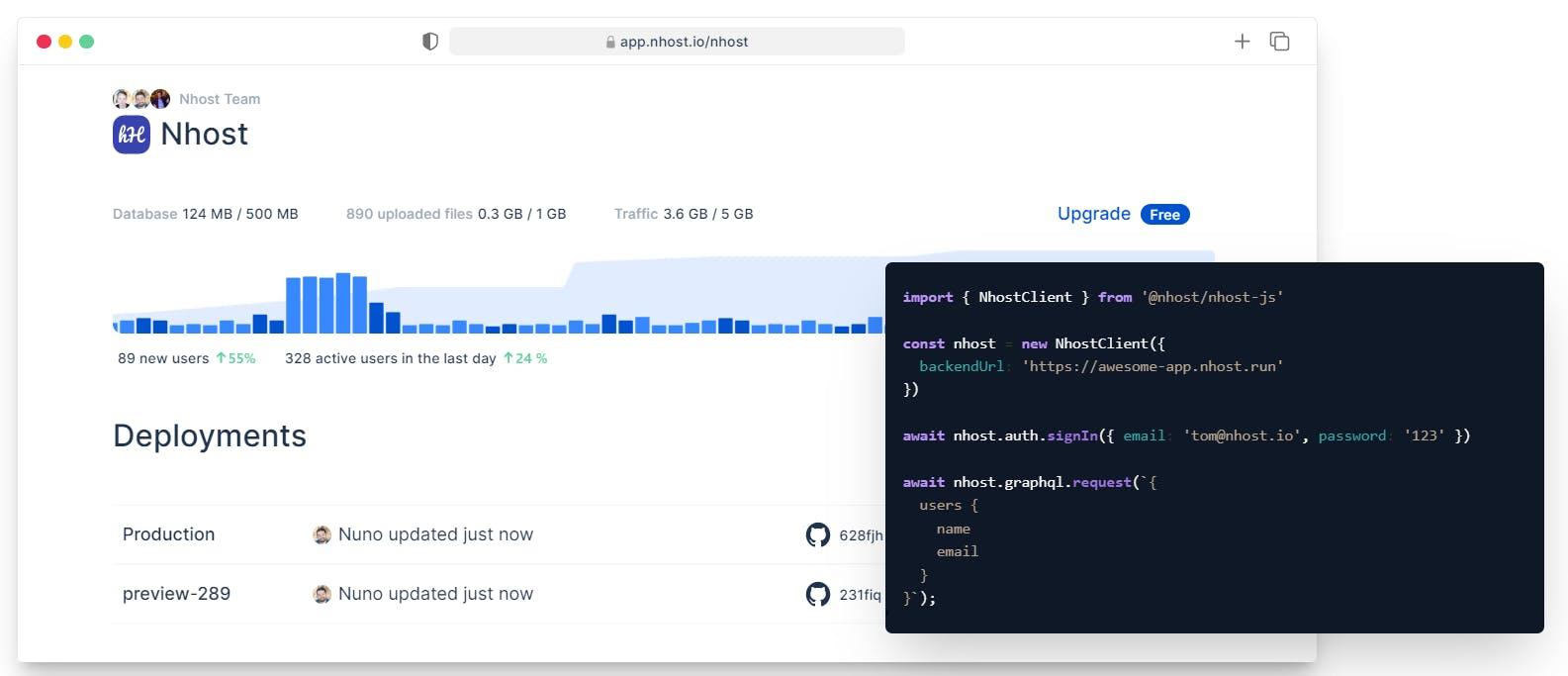The height and width of the screenshot is (676, 1568).
Task: Click the 89 new users label
Action: point(163,358)
